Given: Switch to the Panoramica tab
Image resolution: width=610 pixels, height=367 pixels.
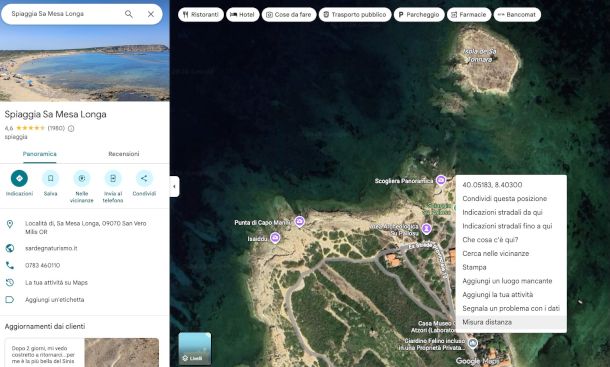Looking at the screenshot, I should tap(39, 154).
